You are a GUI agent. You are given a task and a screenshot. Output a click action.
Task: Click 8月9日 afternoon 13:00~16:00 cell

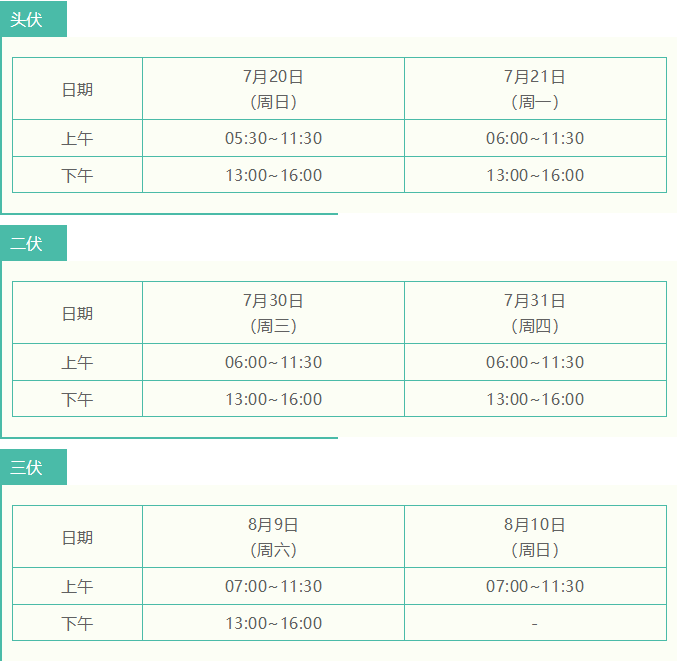click(x=273, y=623)
